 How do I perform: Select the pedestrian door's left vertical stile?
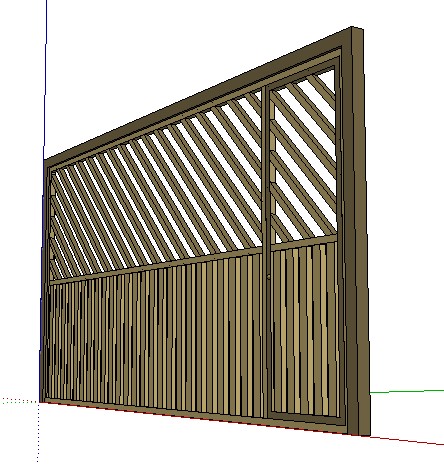pos(267,250)
